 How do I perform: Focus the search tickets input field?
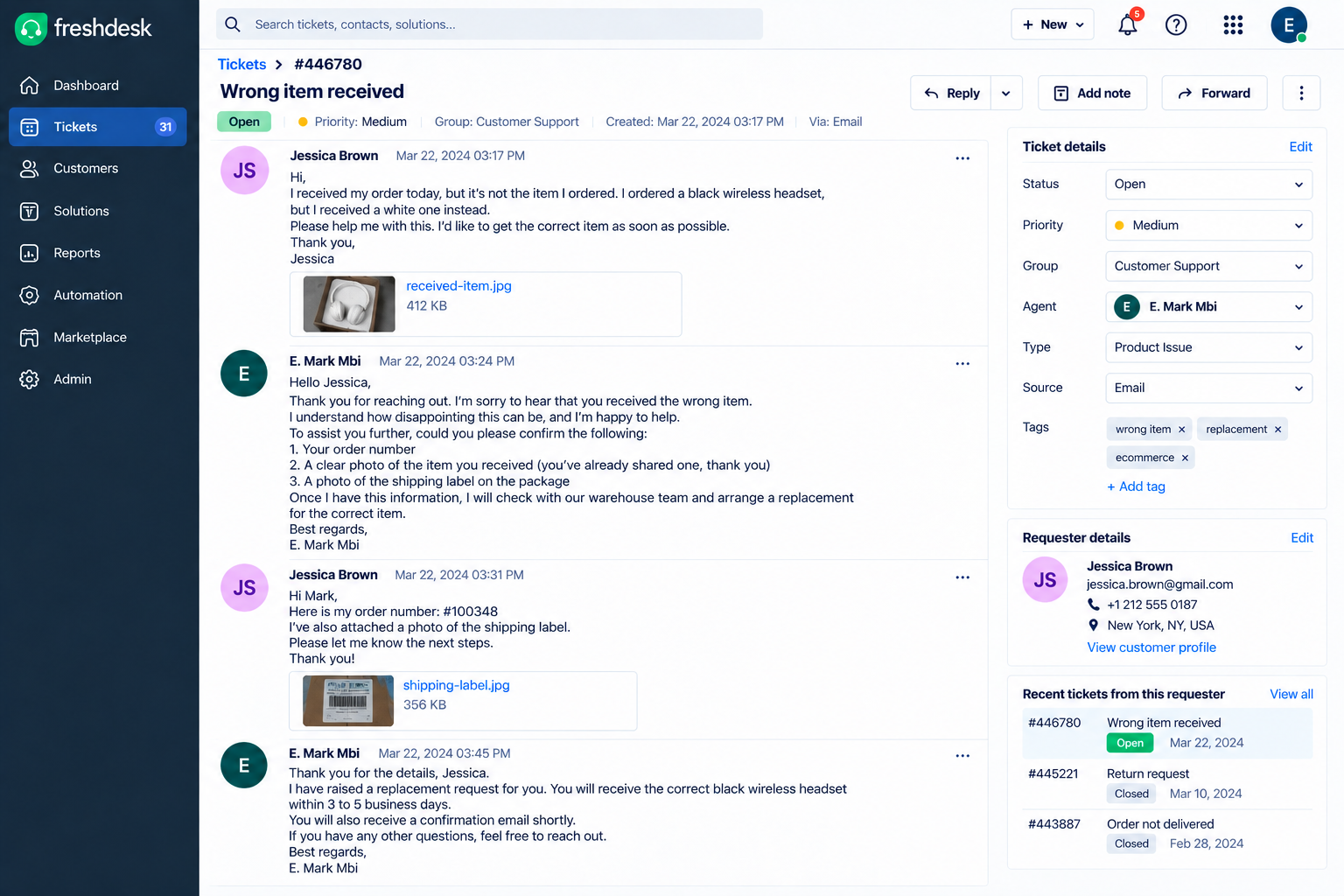click(490, 24)
